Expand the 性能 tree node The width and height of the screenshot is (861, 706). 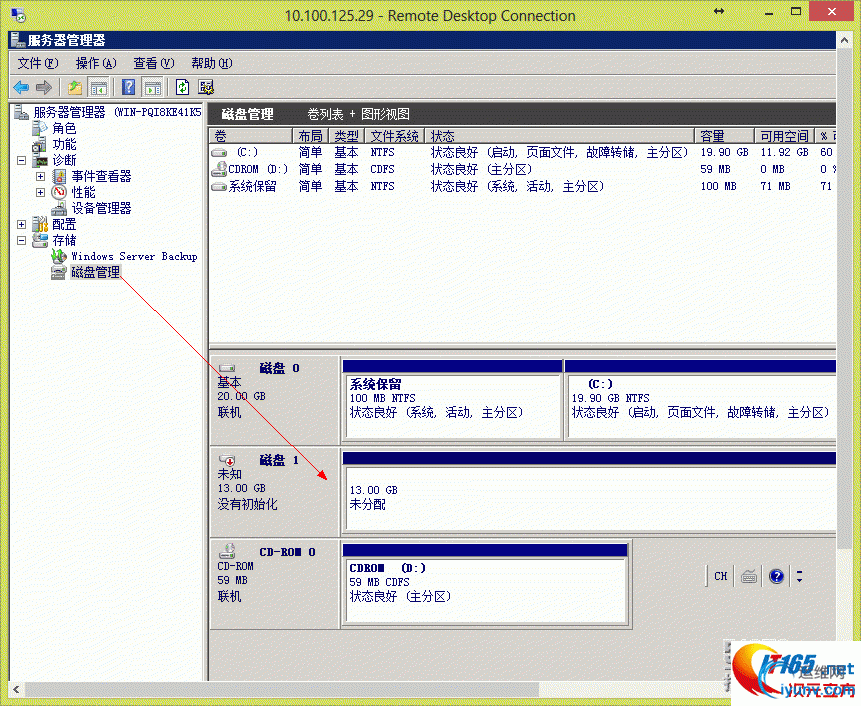[x=40, y=193]
